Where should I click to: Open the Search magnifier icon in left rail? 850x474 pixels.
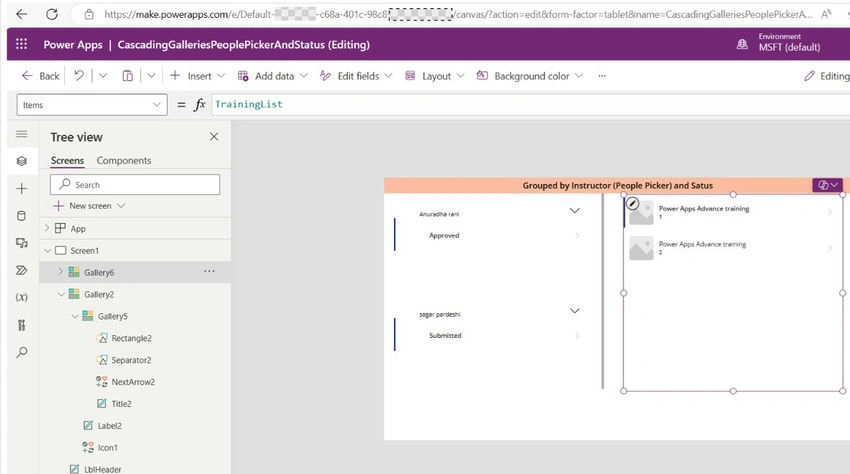click(x=22, y=353)
